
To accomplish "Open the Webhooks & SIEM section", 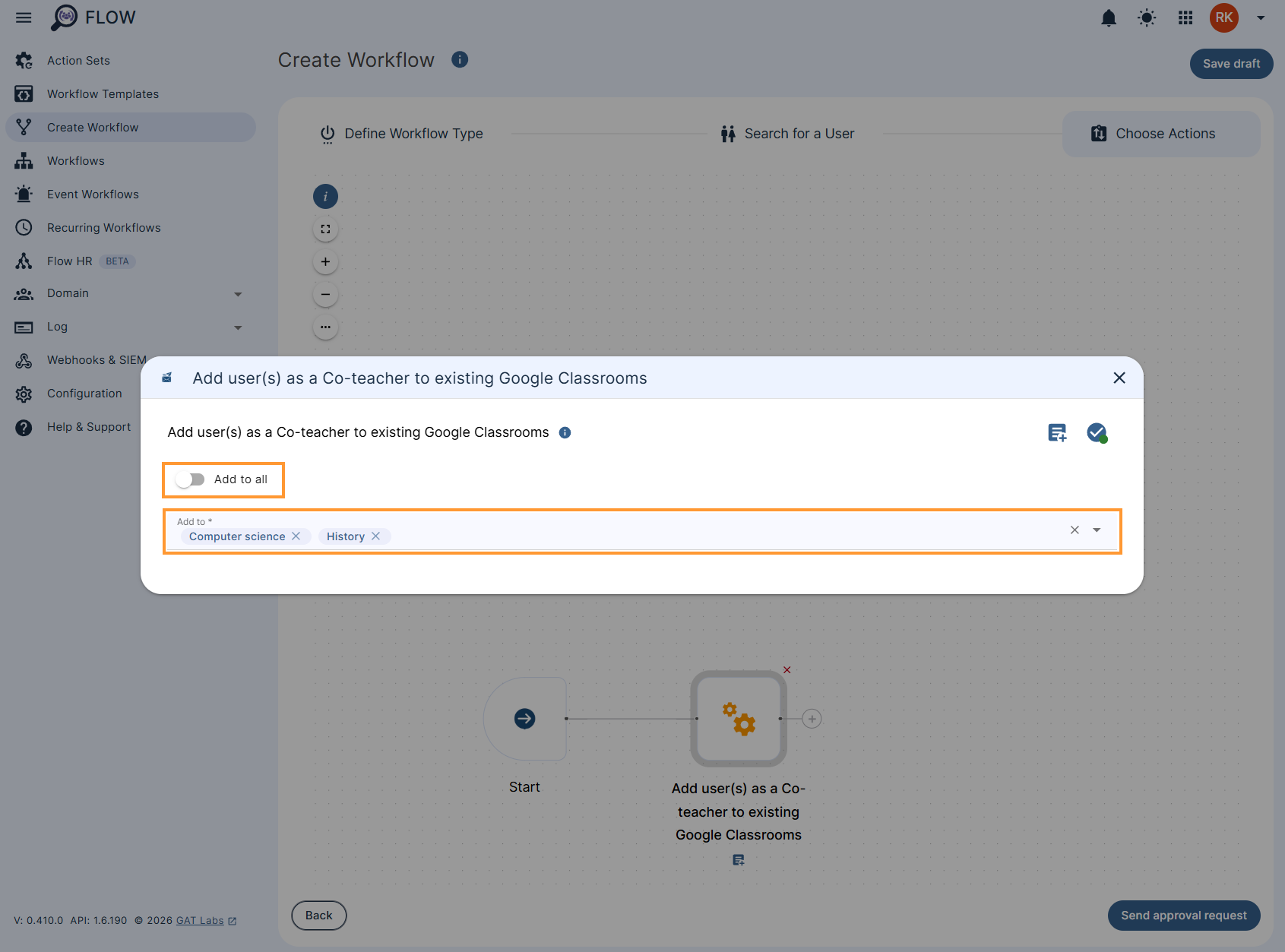I will [x=97, y=359].
